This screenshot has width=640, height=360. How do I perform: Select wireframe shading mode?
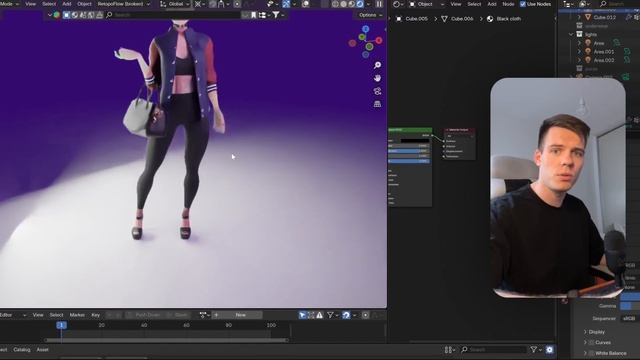pyautogui.click(x=335, y=4)
